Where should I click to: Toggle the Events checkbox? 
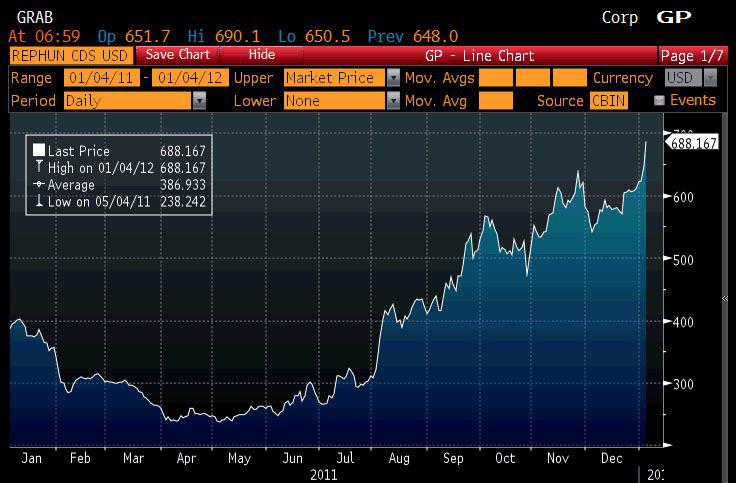659,100
